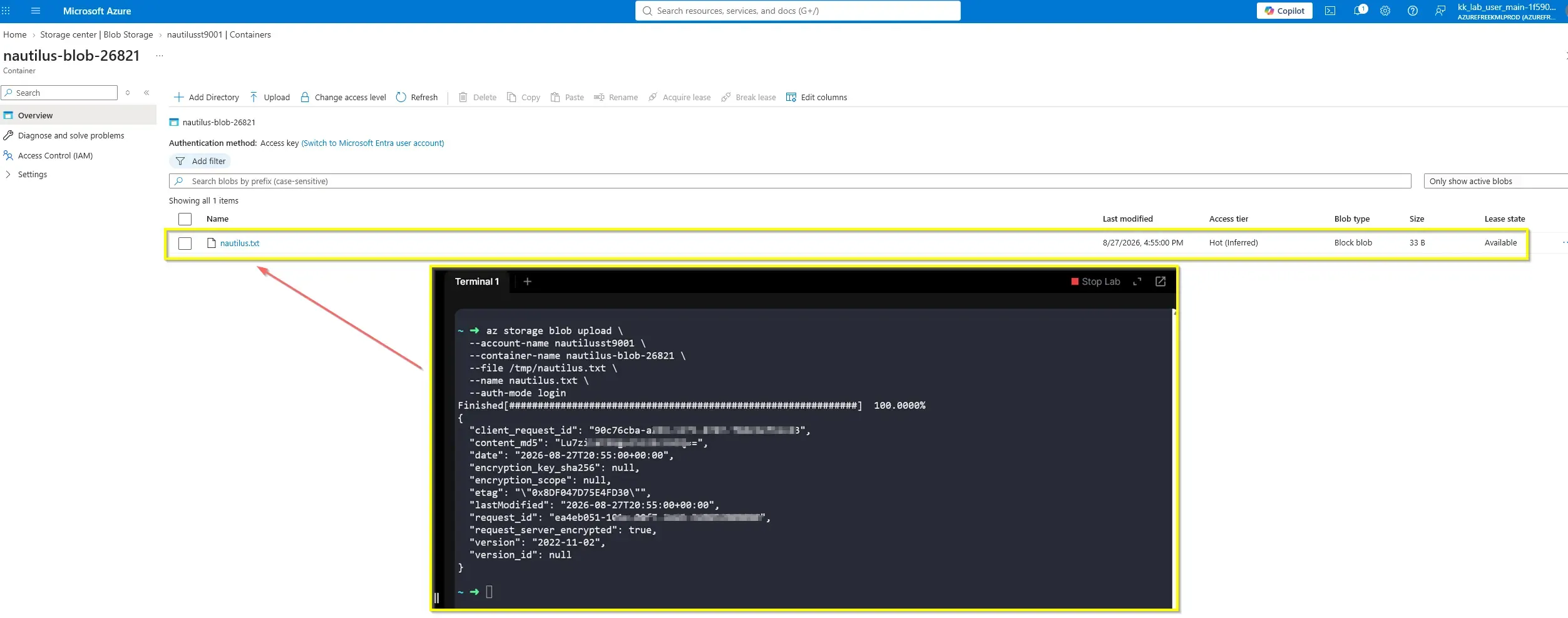Open Diagnose and solve problems

(71, 135)
